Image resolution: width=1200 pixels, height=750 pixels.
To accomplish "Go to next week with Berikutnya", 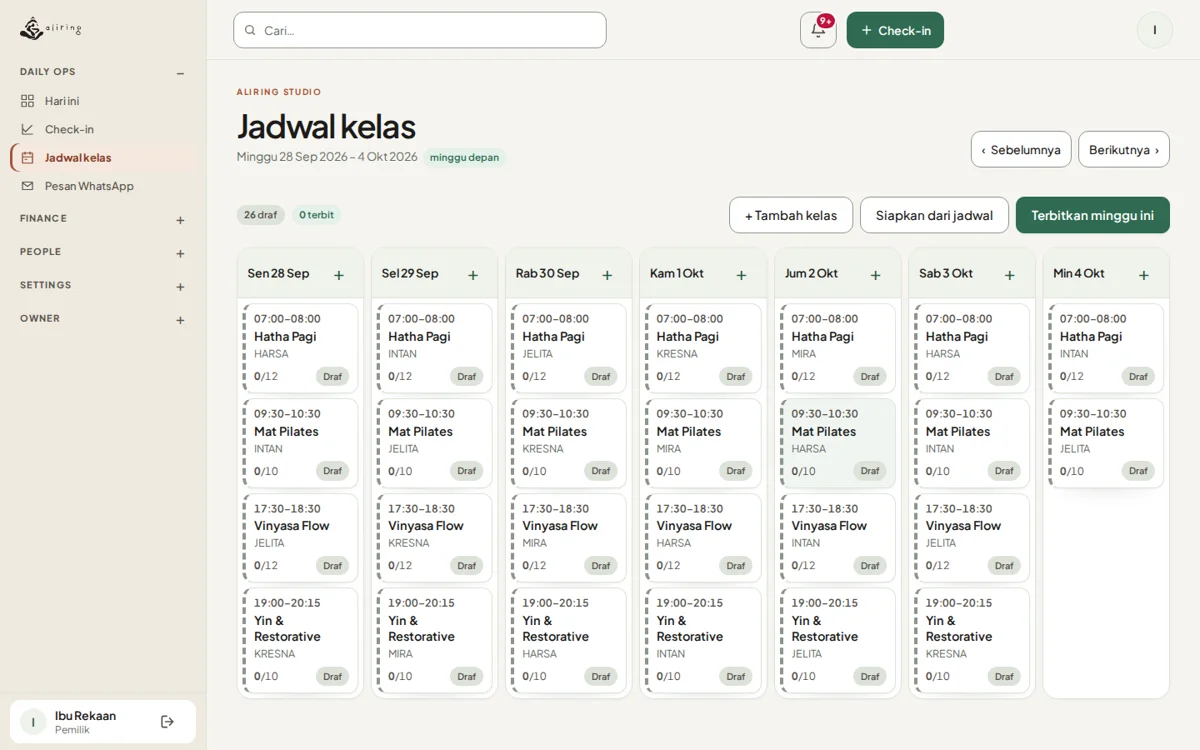I will pyautogui.click(x=1124, y=150).
